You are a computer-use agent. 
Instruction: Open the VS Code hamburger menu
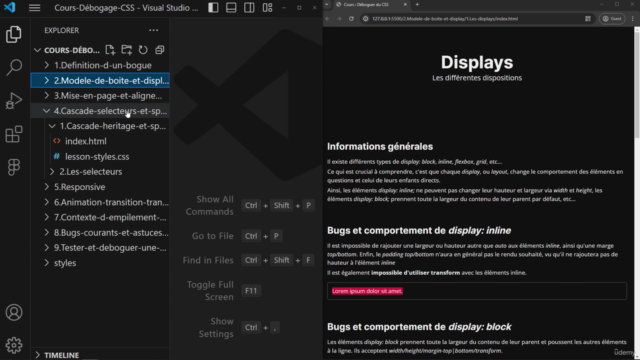(x=34, y=8)
